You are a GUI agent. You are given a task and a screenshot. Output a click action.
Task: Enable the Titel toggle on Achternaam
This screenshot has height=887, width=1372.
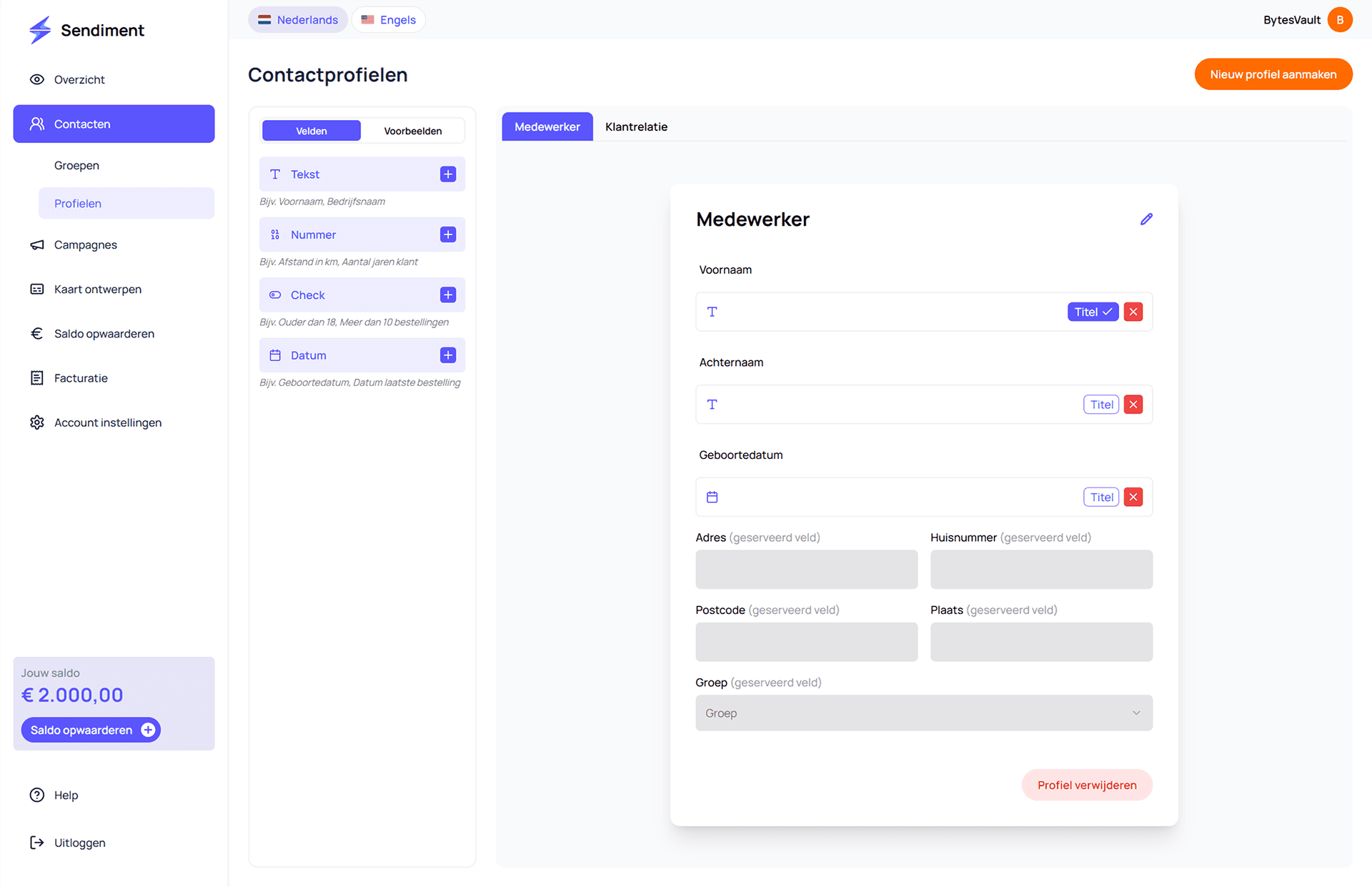click(1100, 404)
